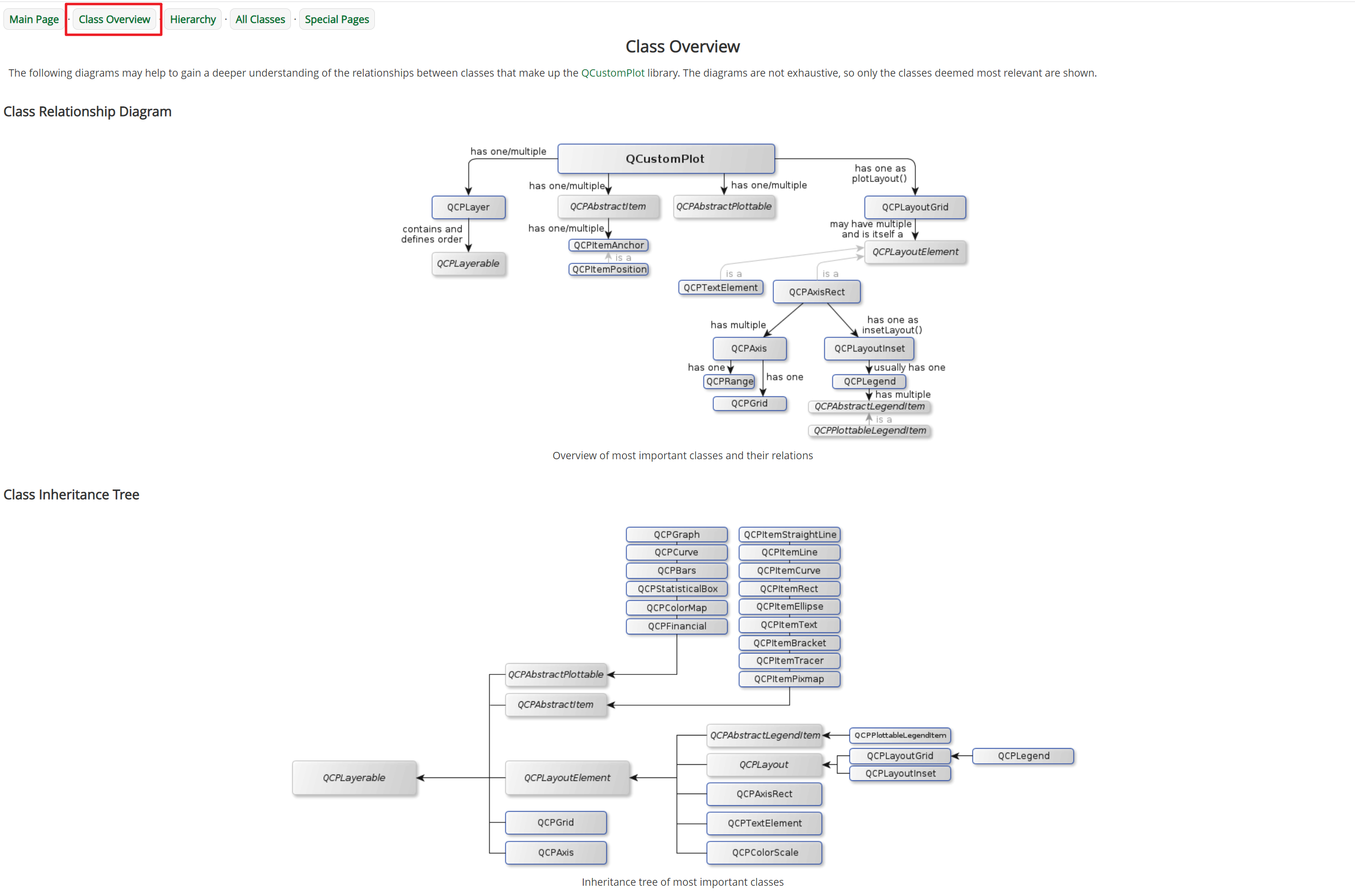Open the QCPStatisticalBox class node
The image size is (1355, 896).
click(677, 589)
